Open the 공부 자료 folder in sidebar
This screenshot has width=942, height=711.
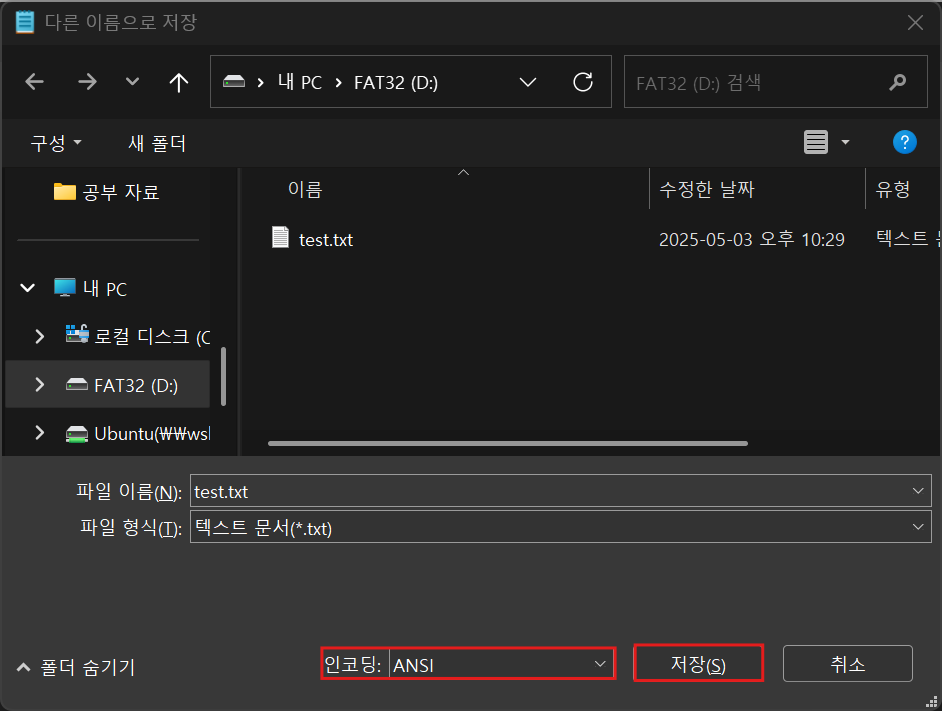pos(106,192)
